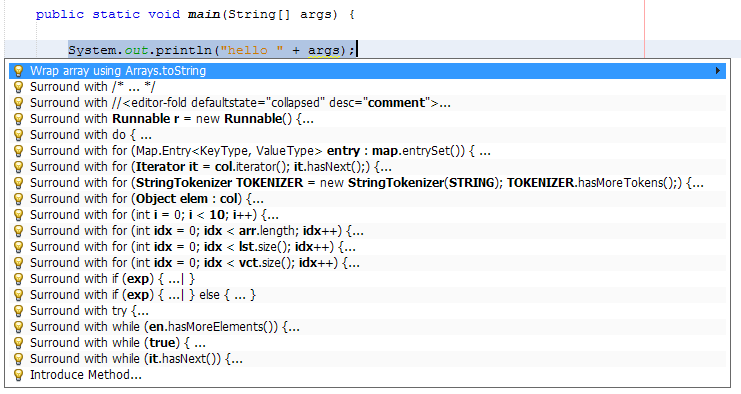
Task: Click the lightbulb icon beside Wrap array using Arrays.toString
Action: coord(18,71)
